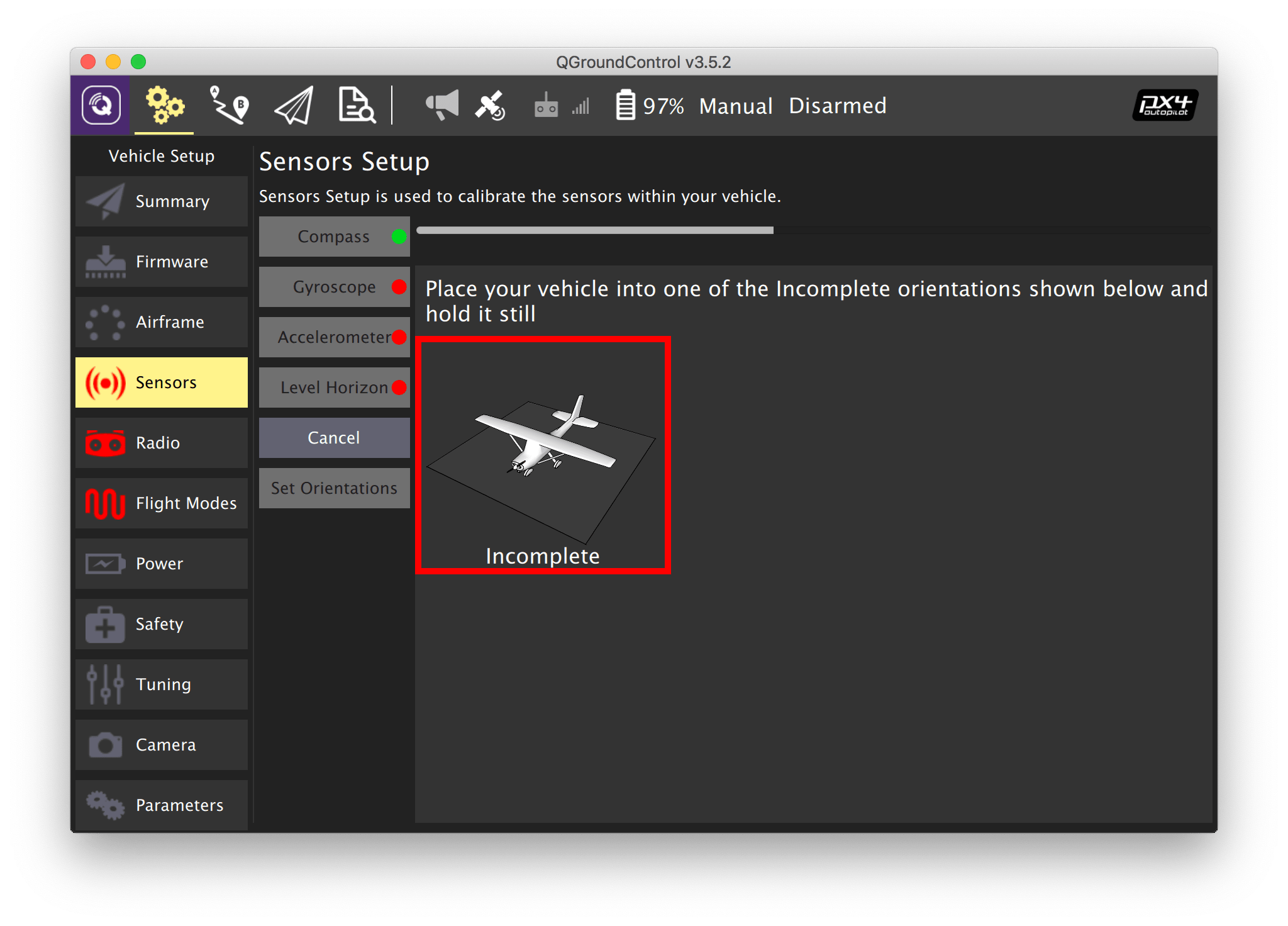Viewport: 1288px width, 926px height.
Task: Click the Disarmed status to arm
Action: pos(838,105)
